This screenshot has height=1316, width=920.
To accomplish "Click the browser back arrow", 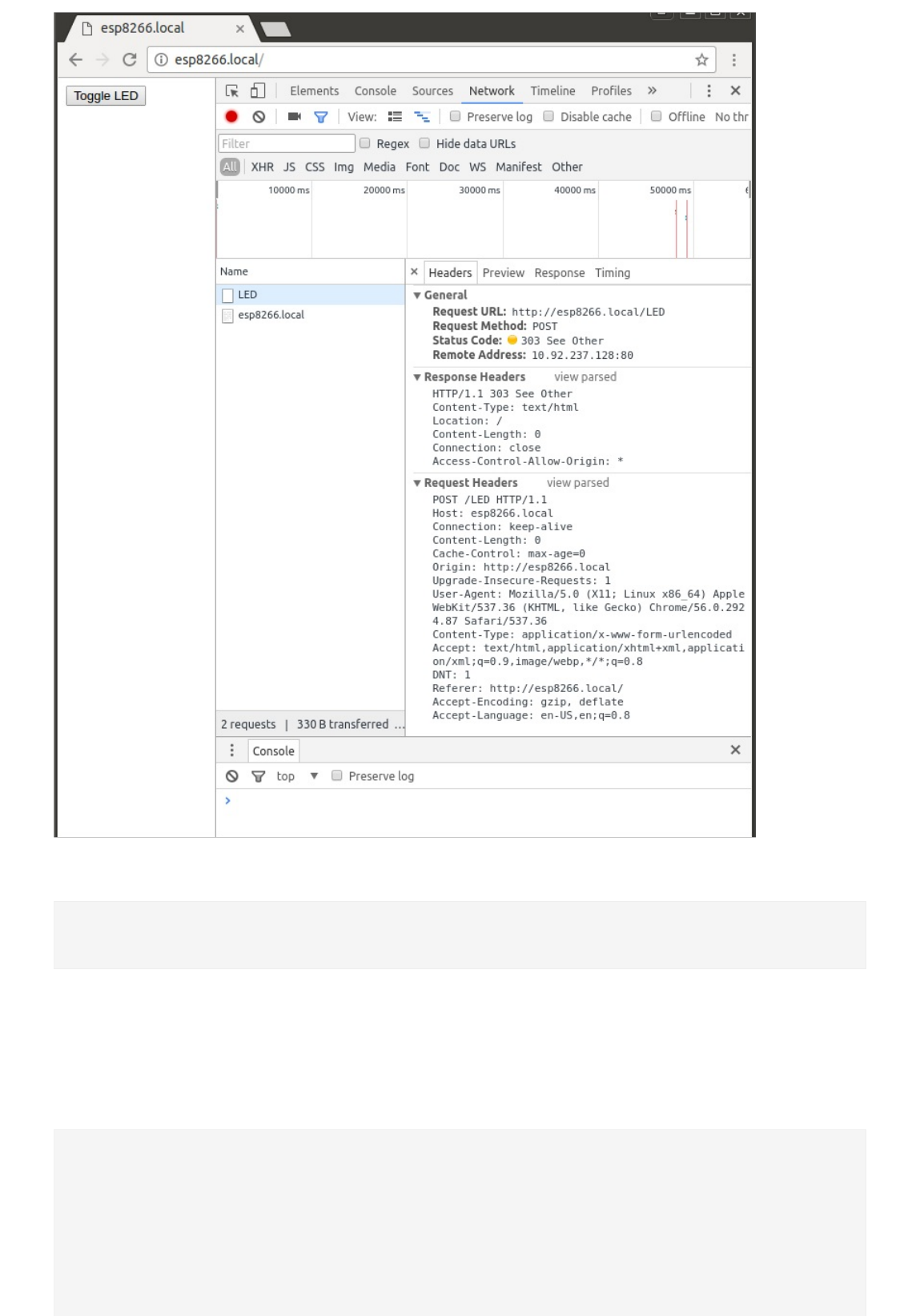I will (76, 60).
